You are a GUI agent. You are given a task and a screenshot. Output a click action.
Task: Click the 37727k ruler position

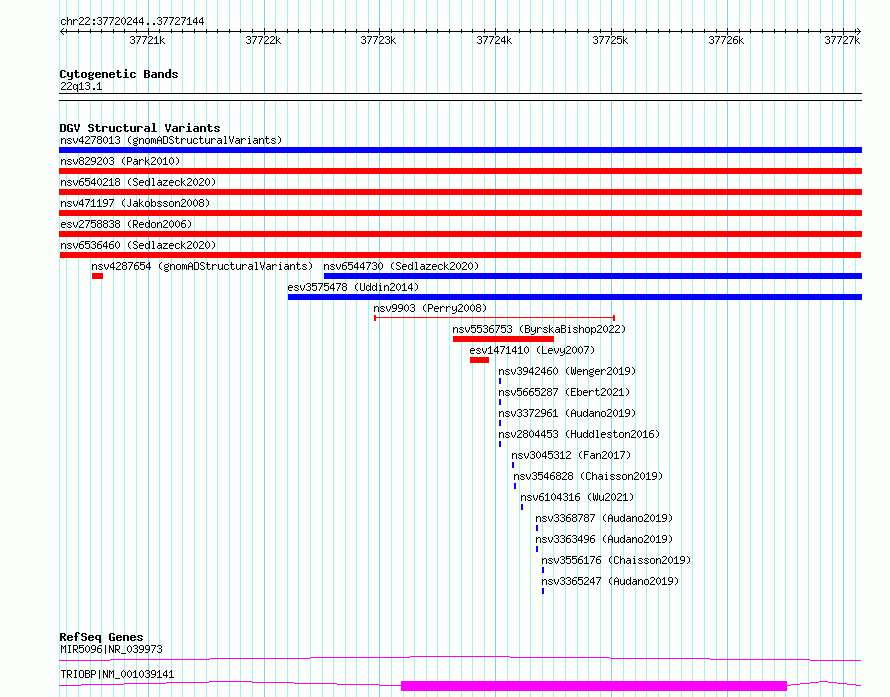coord(842,40)
